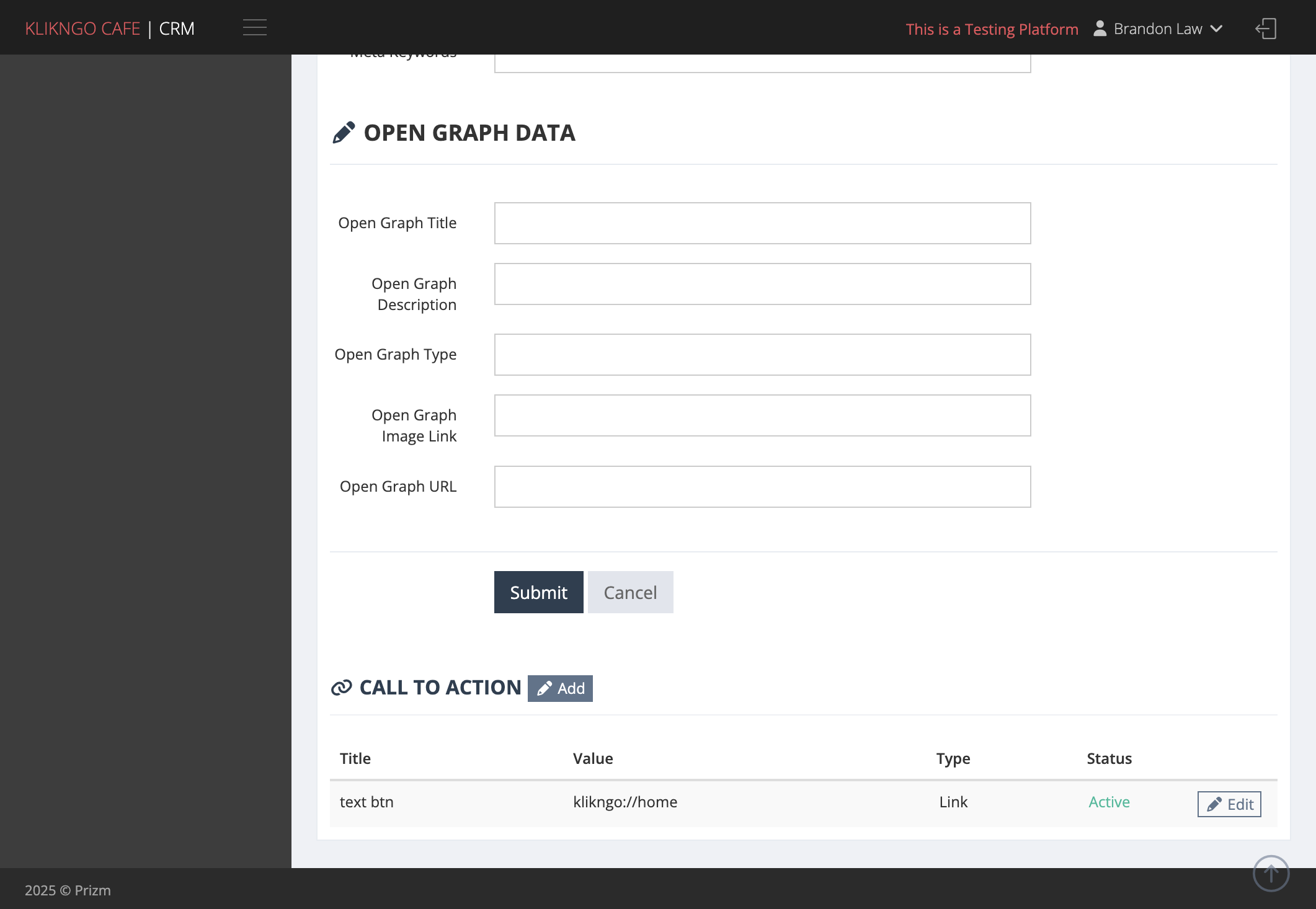Screen dimensions: 1316x909
Task: Click the Meta Keywords input field
Action: (x=762, y=63)
